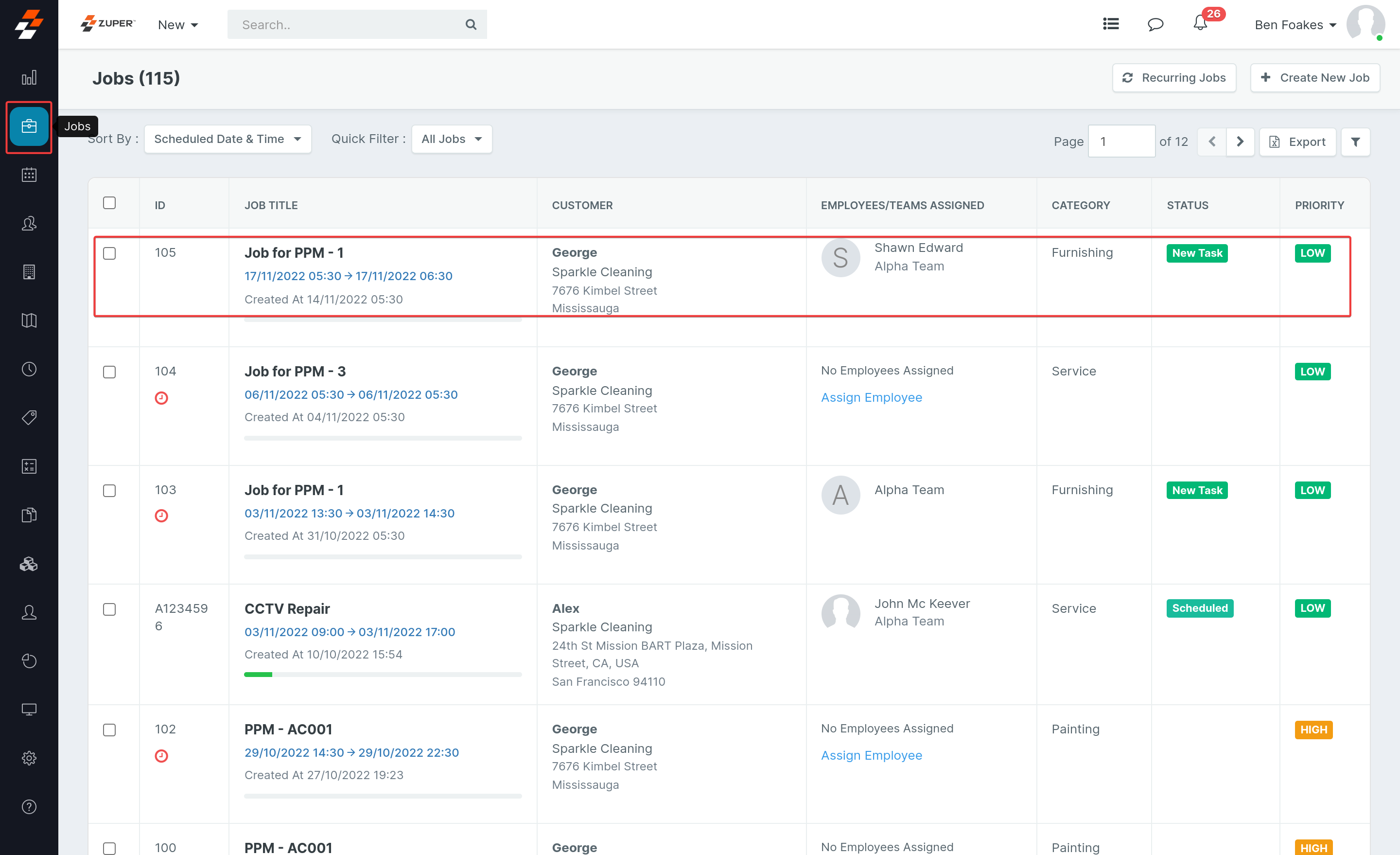Viewport: 1400px width, 855px height.
Task: Go to the next page arrow
Action: coord(1240,142)
